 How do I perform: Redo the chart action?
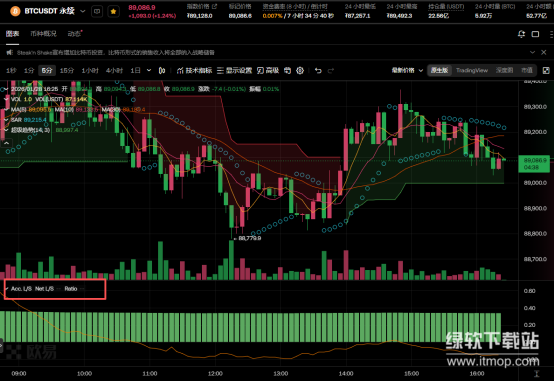(x=331, y=71)
